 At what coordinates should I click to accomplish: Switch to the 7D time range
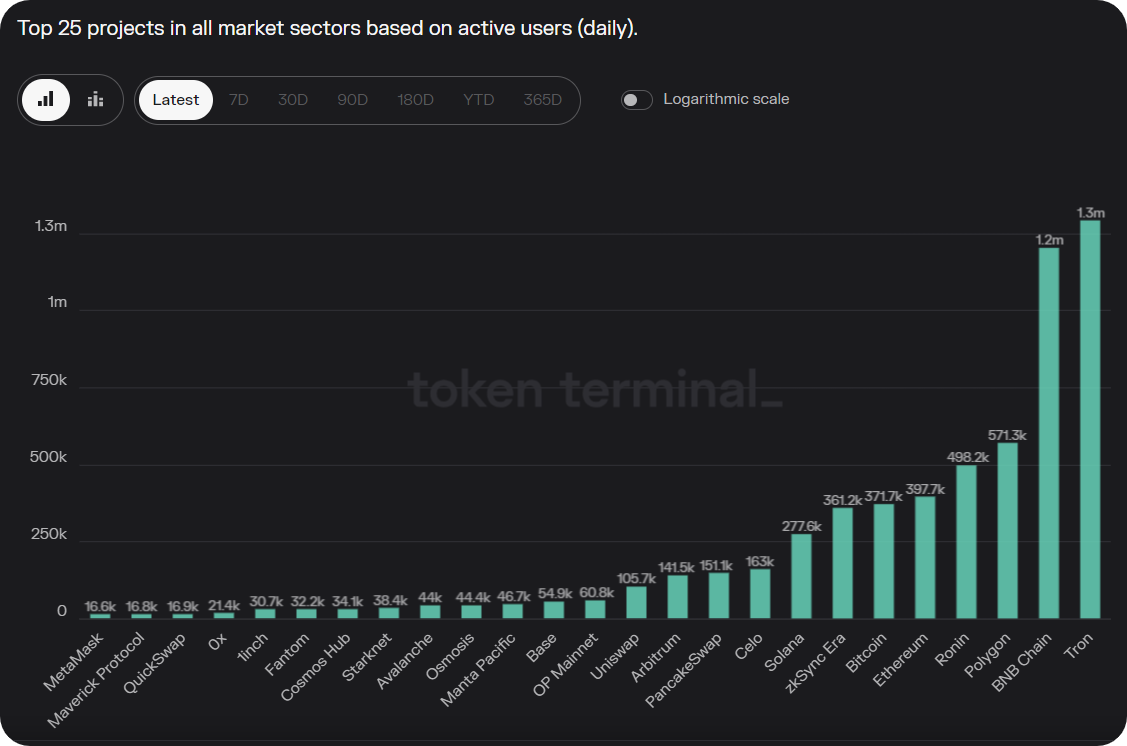239,100
